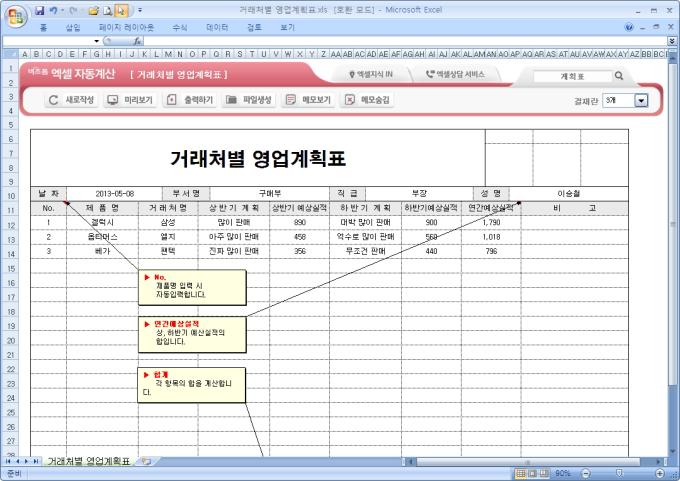Redo with the quick access arrow
This screenshot has height=481, width=680.
[73, 10]
